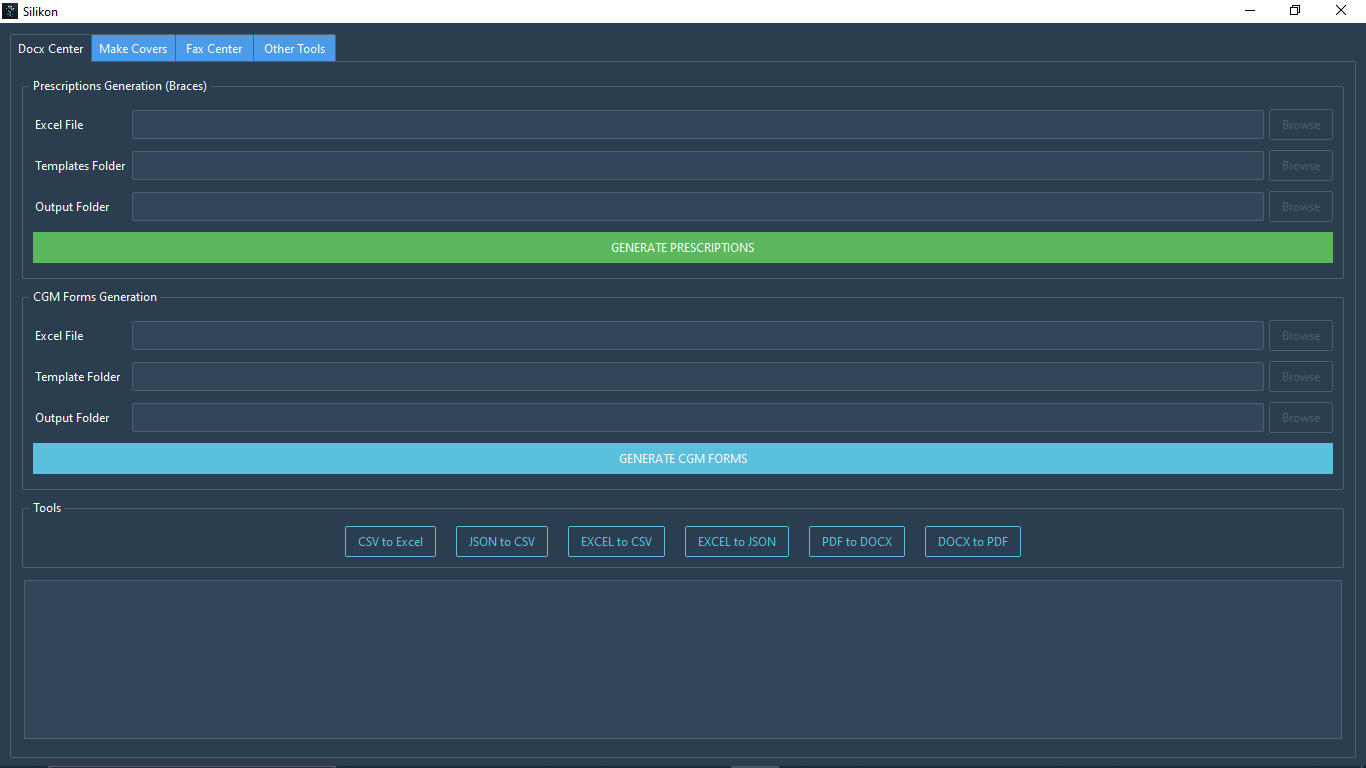Browse for the Prescriptions Output Folder

[x=1301, y=207]
